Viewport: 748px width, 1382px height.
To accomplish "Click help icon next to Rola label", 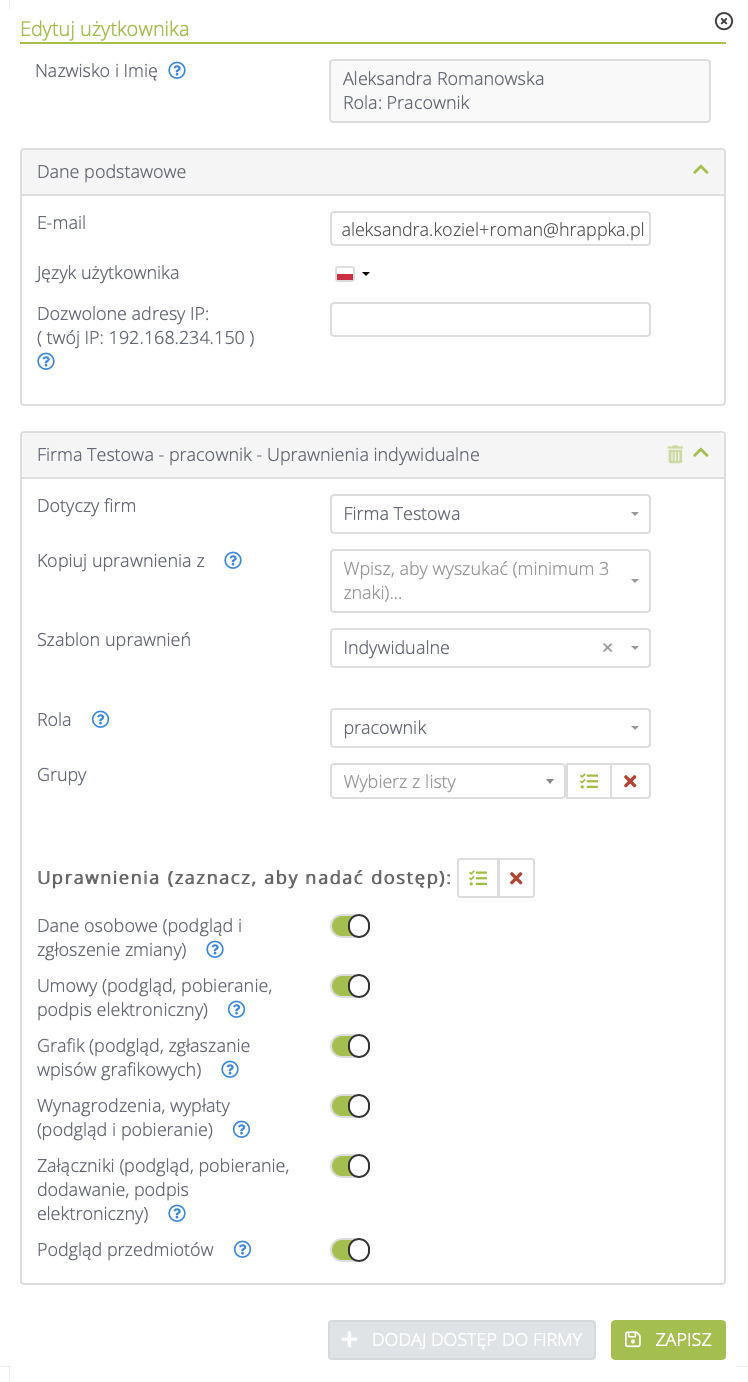I will [100, 719].
